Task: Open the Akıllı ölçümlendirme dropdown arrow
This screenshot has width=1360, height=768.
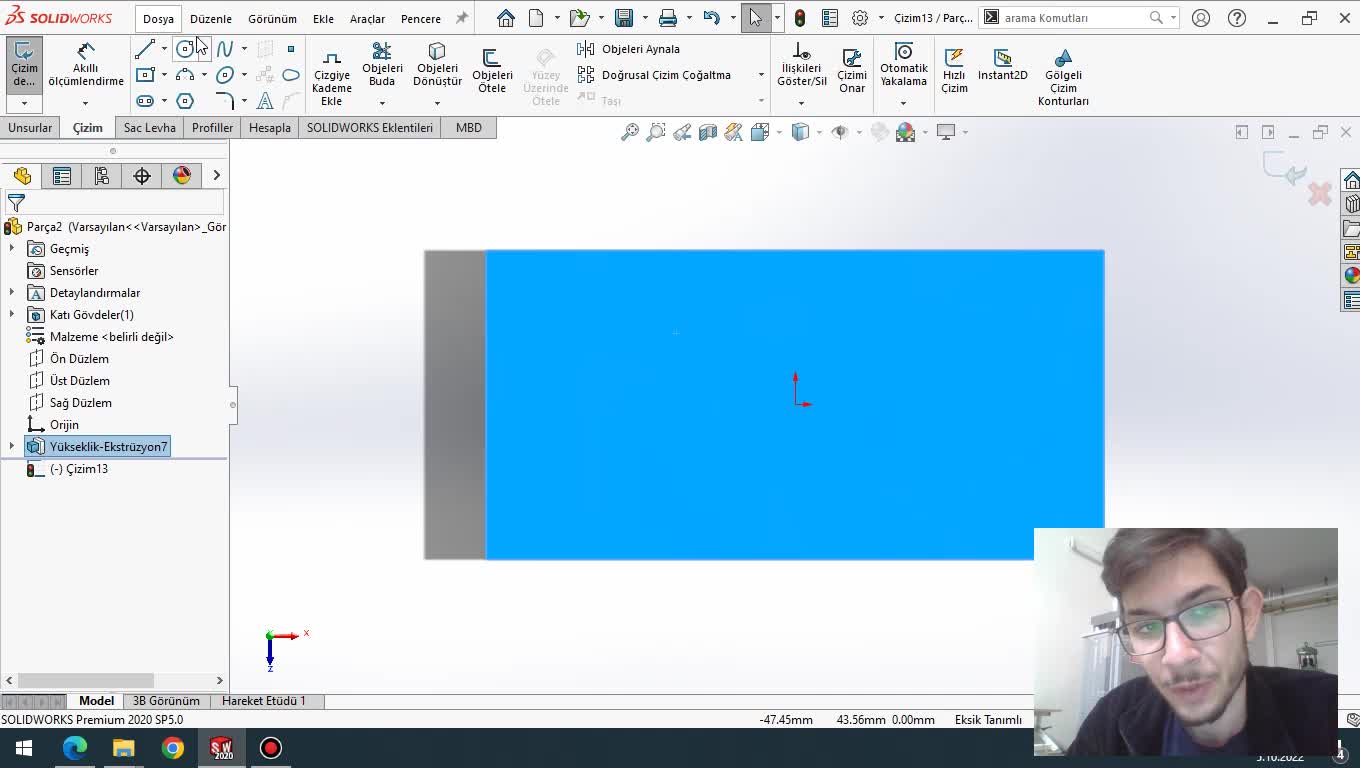Action: 85,102
